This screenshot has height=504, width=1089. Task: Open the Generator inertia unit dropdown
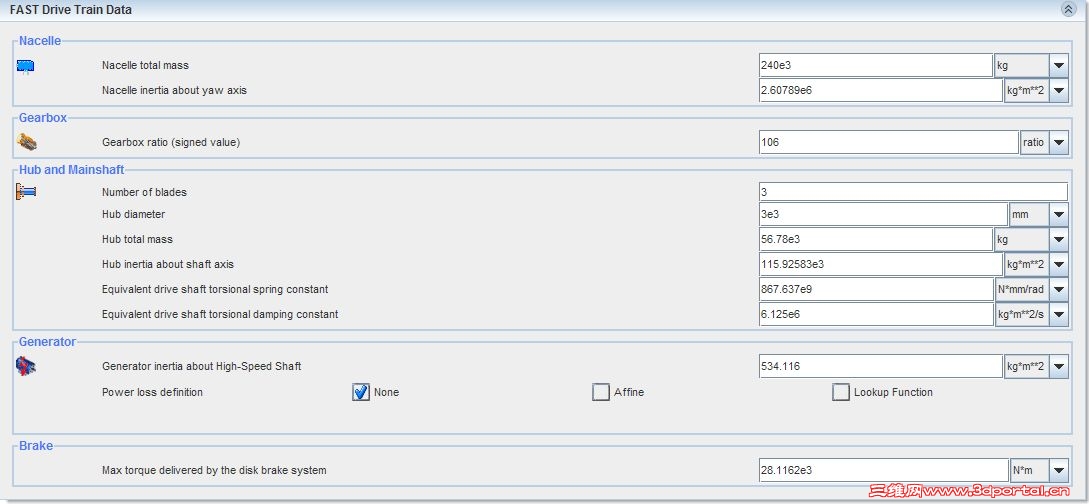click(1058, 366)
